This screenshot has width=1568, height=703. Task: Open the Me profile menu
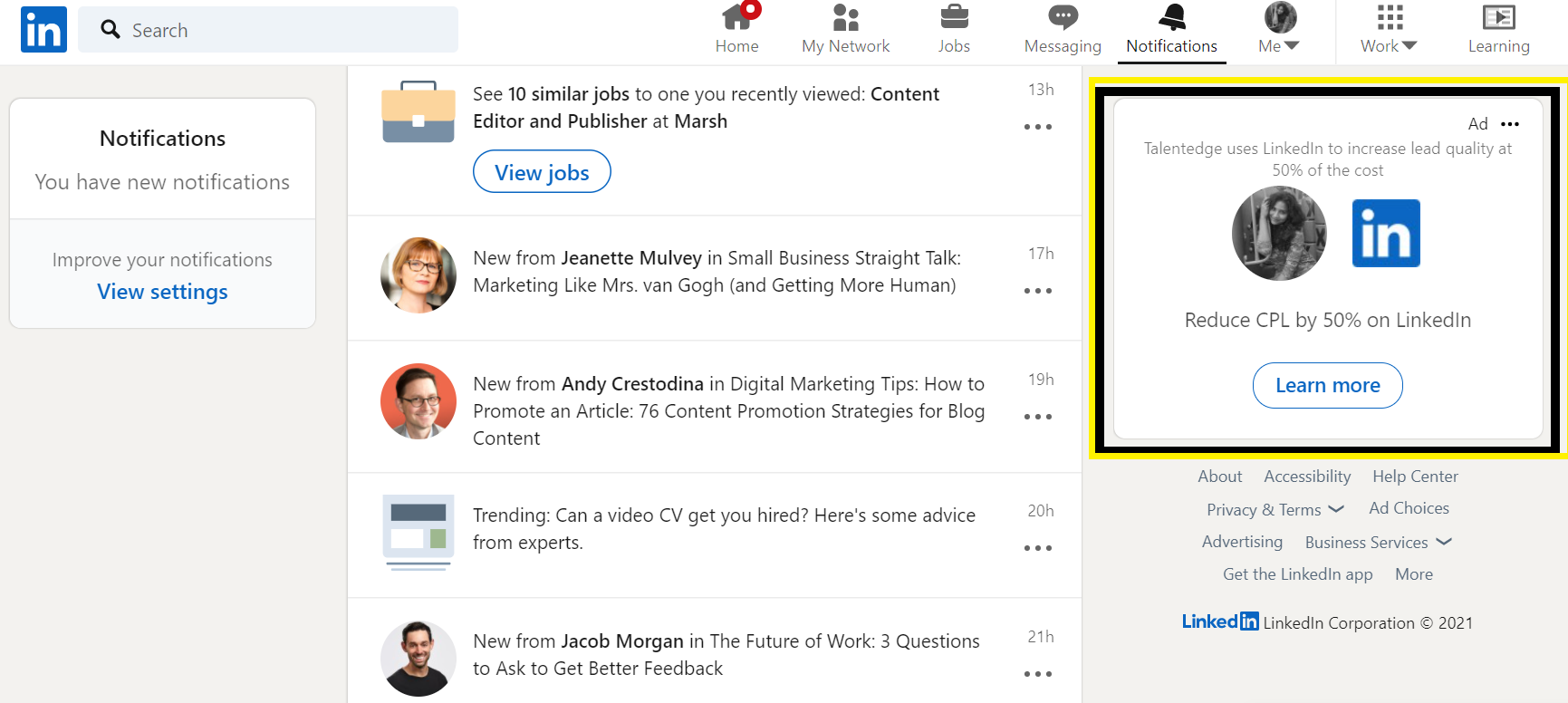pyautogui.click(x=1279, y=30)
